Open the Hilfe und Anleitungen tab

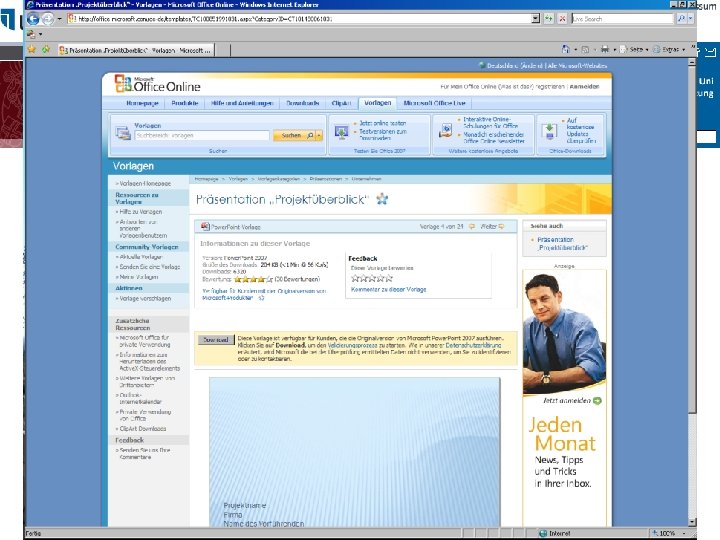(242, 103)
